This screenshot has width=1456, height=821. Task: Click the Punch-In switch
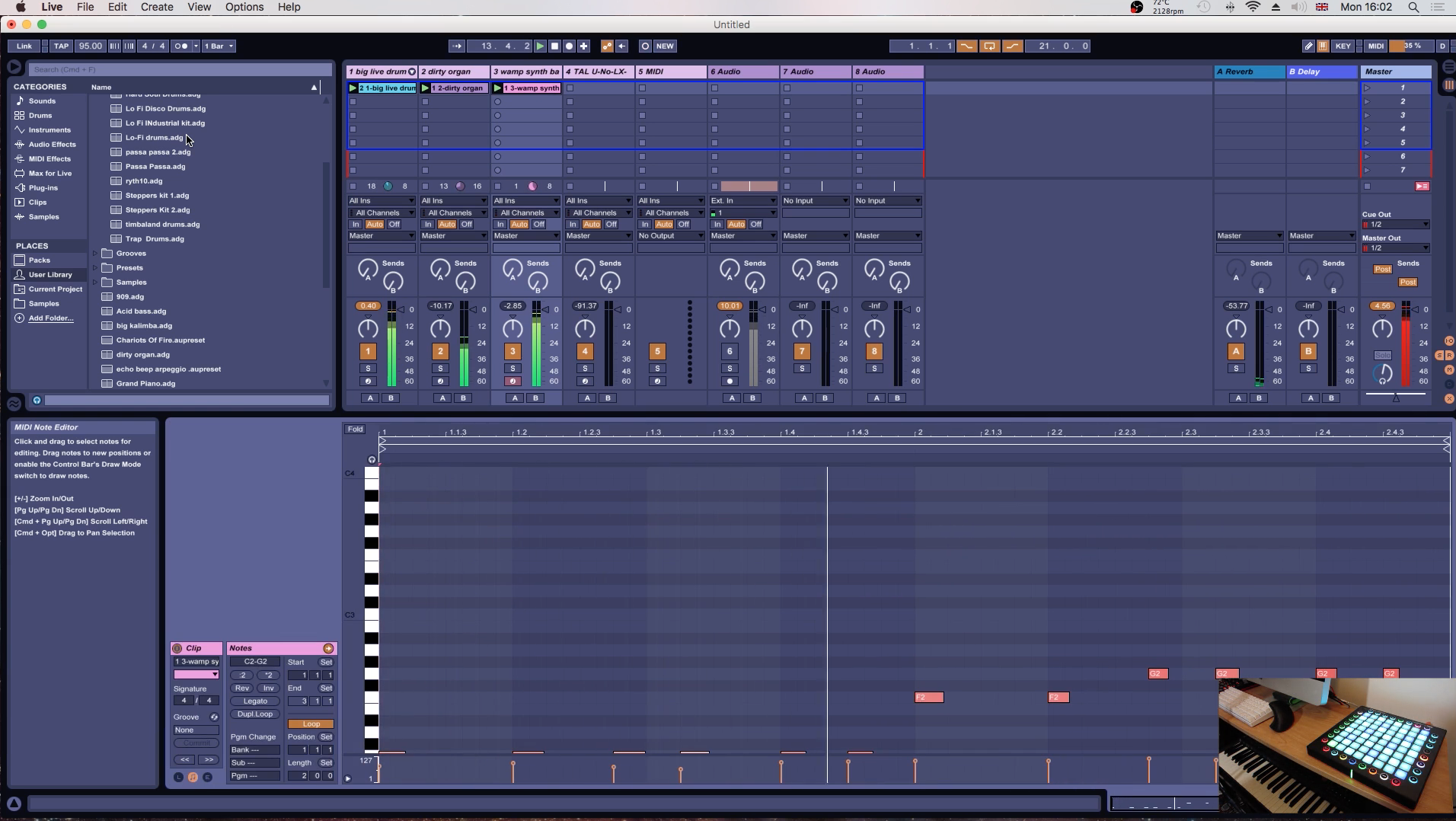click(x=966, y=46)
